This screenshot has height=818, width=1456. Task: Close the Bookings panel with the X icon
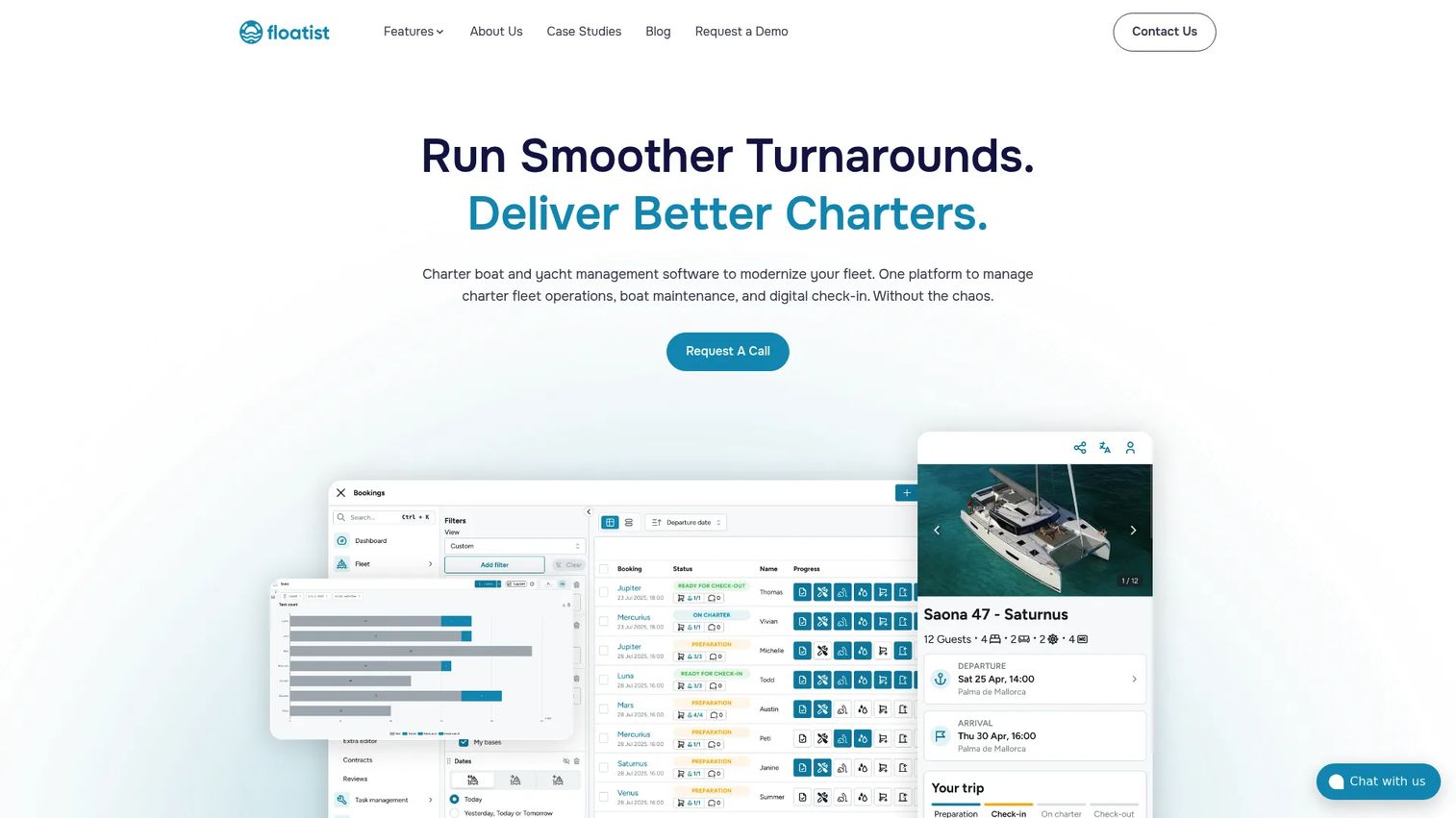[x=340, y=492]
